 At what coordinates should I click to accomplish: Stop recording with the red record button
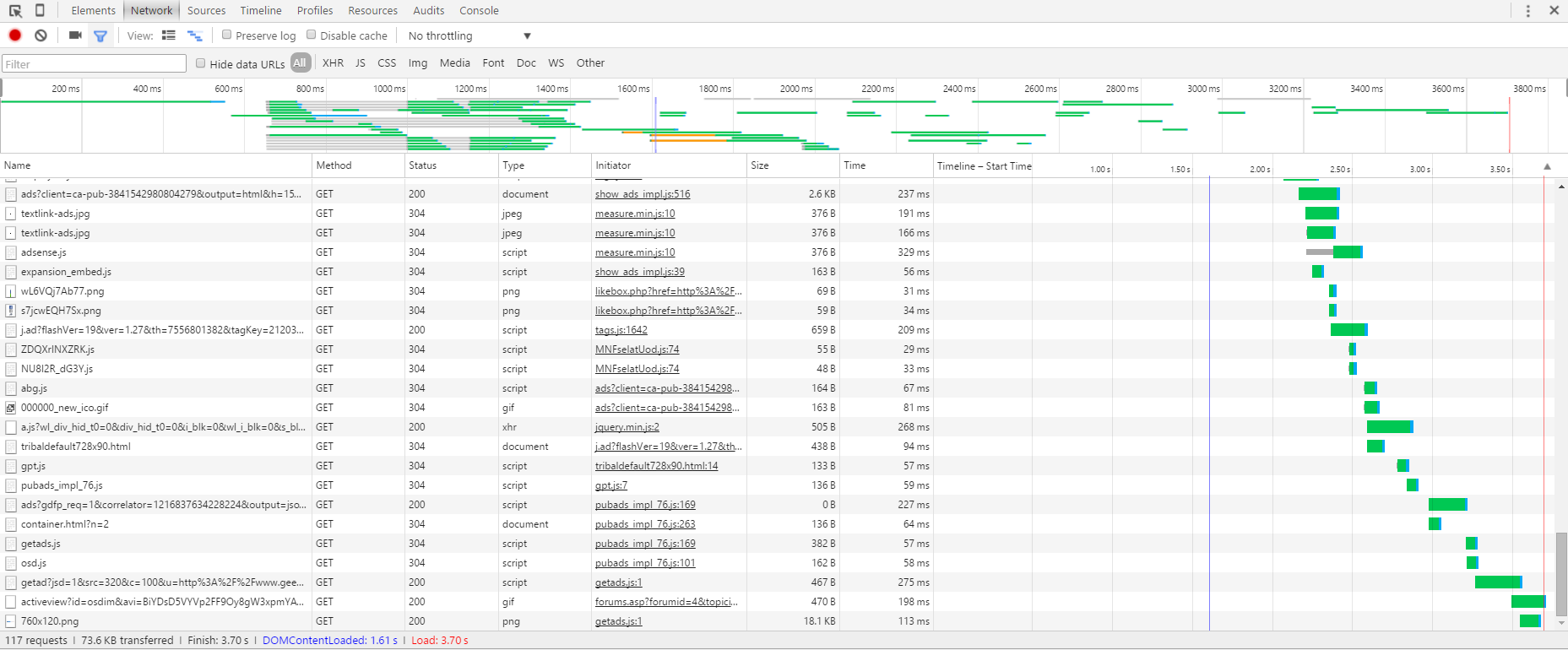[x=15, y=35]
